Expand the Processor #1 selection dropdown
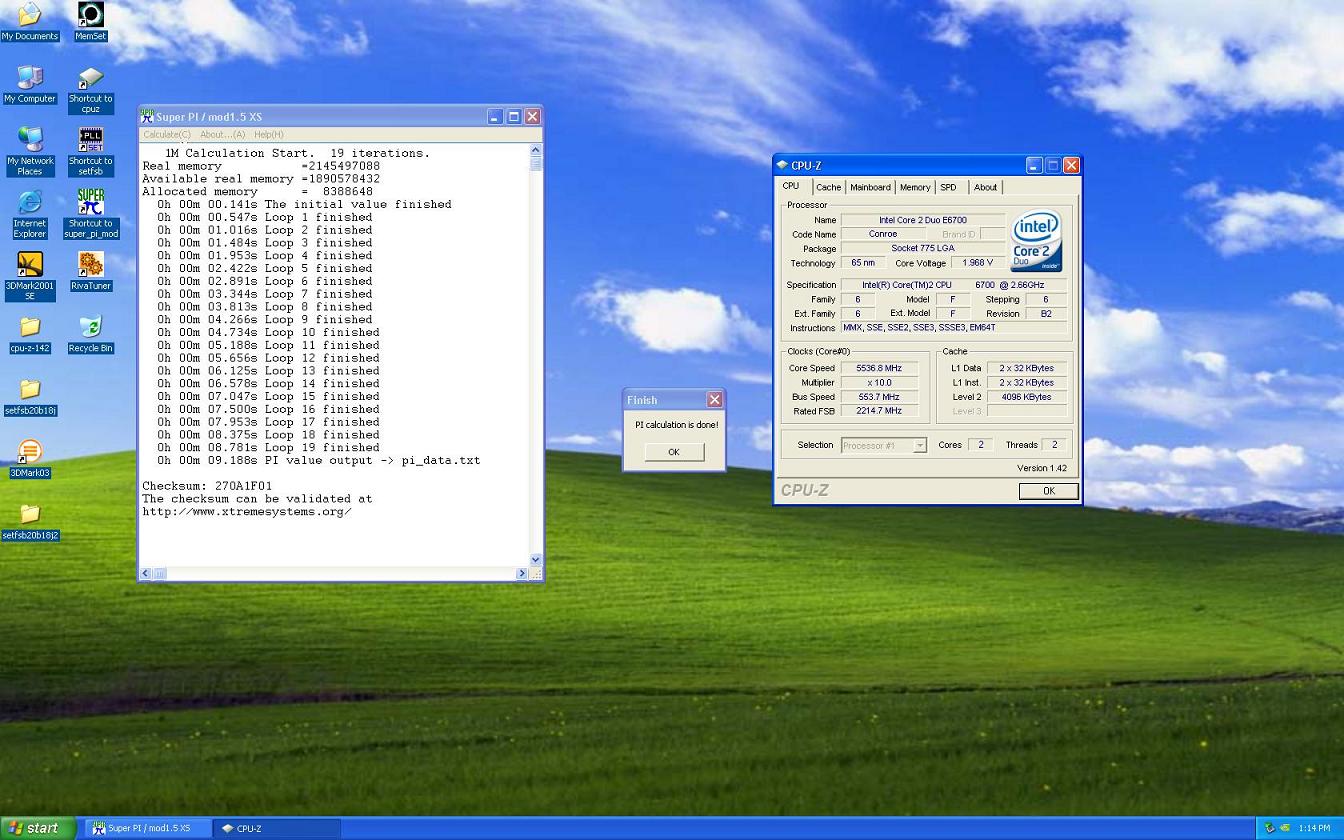This screenshot has width=1344, height=840. pos(919,446)
